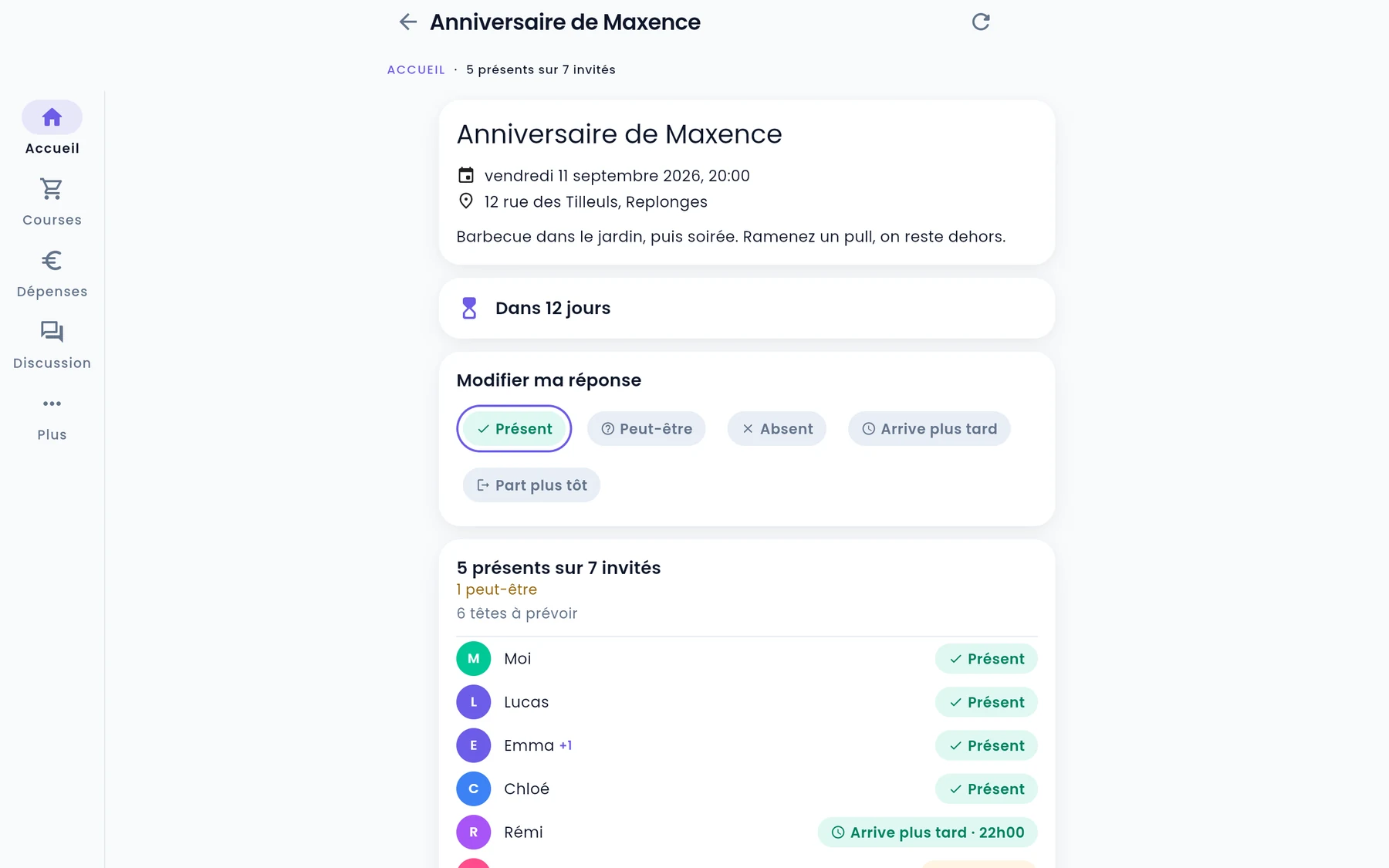Click Rémi's purple R avatar

[x=474, y=833]
